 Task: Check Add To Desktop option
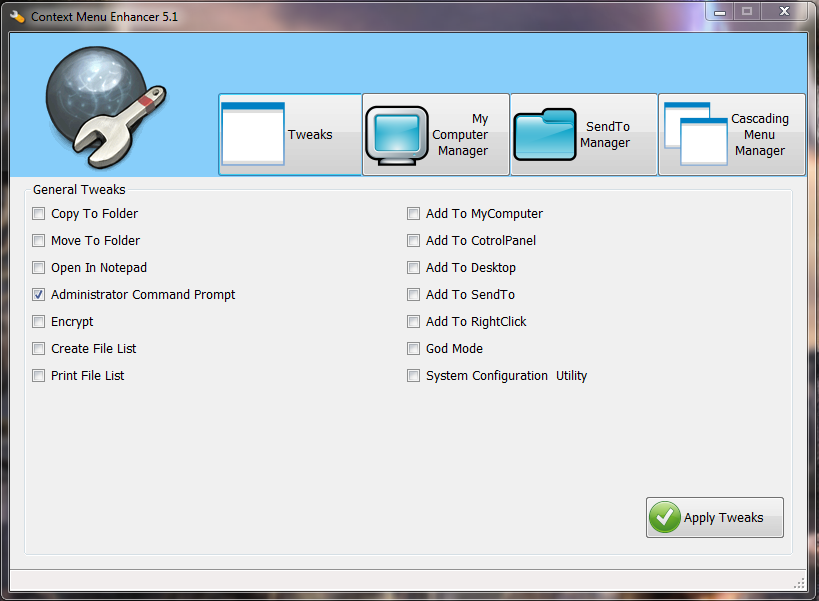pyautogui.click(x=413, y=268)
